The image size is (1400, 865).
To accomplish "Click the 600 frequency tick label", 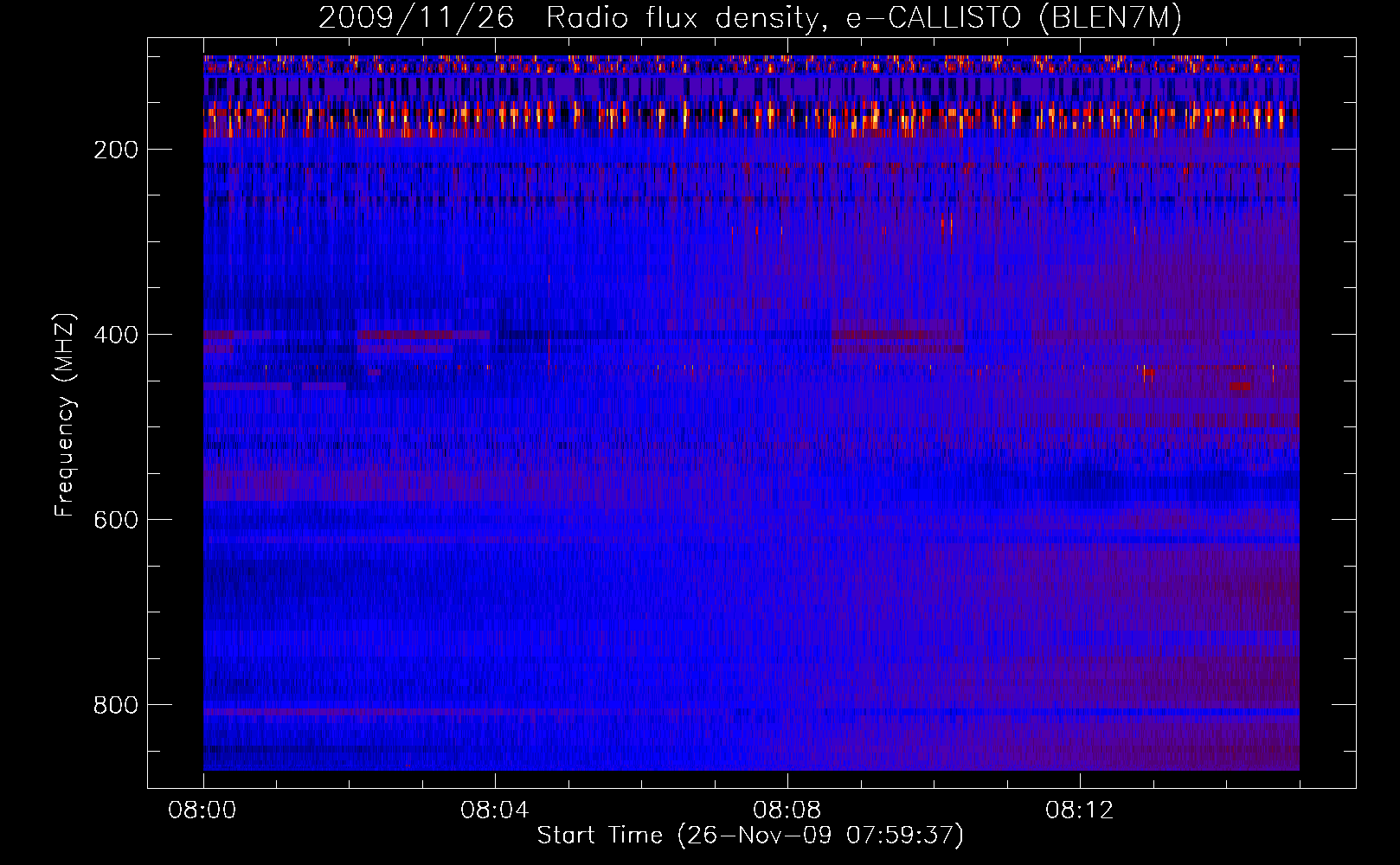I will click(116, 520).
